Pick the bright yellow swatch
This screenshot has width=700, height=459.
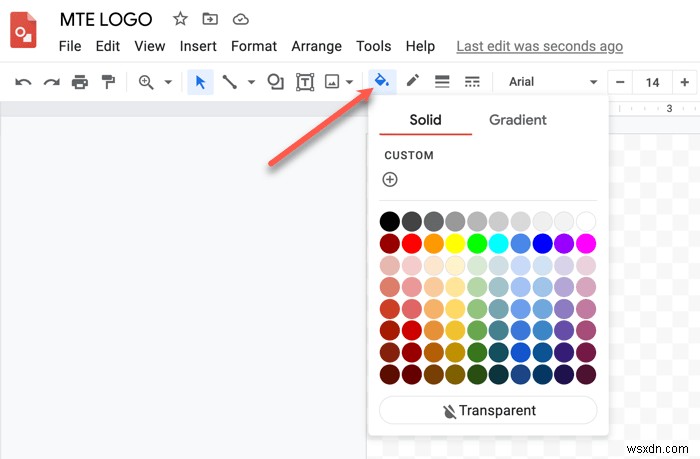(455, 243)
